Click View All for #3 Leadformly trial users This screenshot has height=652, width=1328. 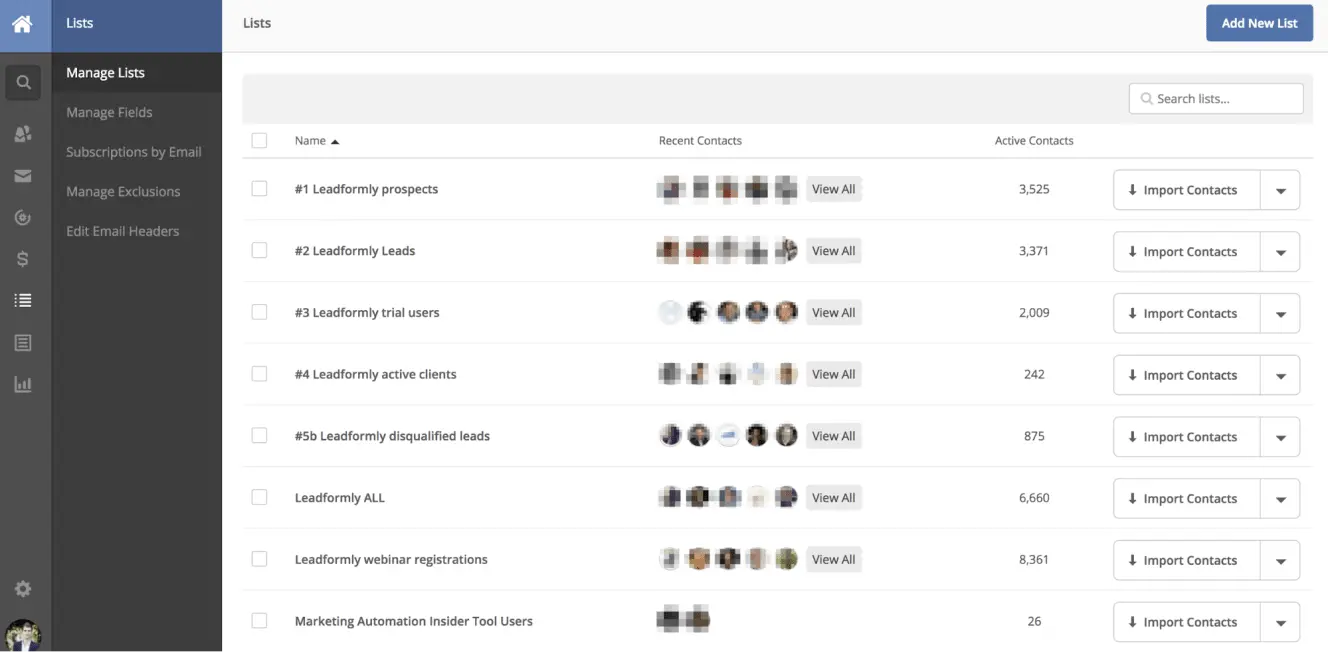[x=834, y=312]
